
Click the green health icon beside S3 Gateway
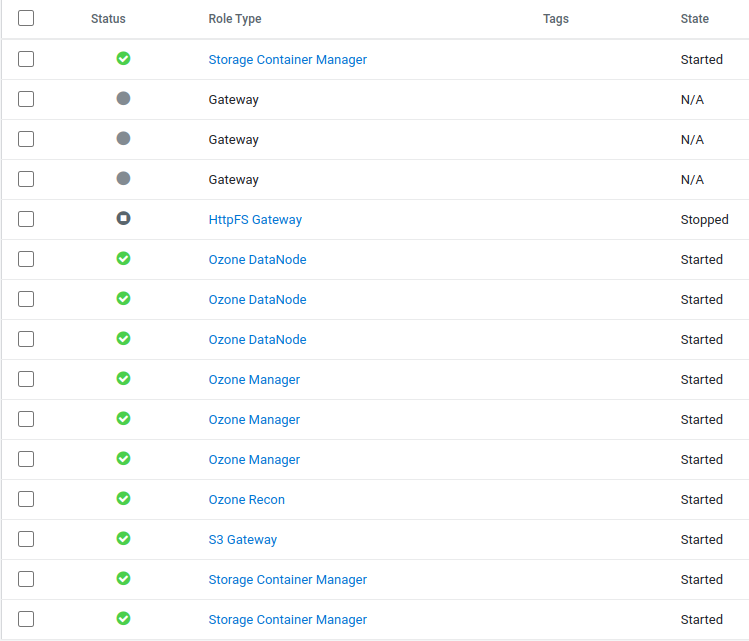(123, 538)
